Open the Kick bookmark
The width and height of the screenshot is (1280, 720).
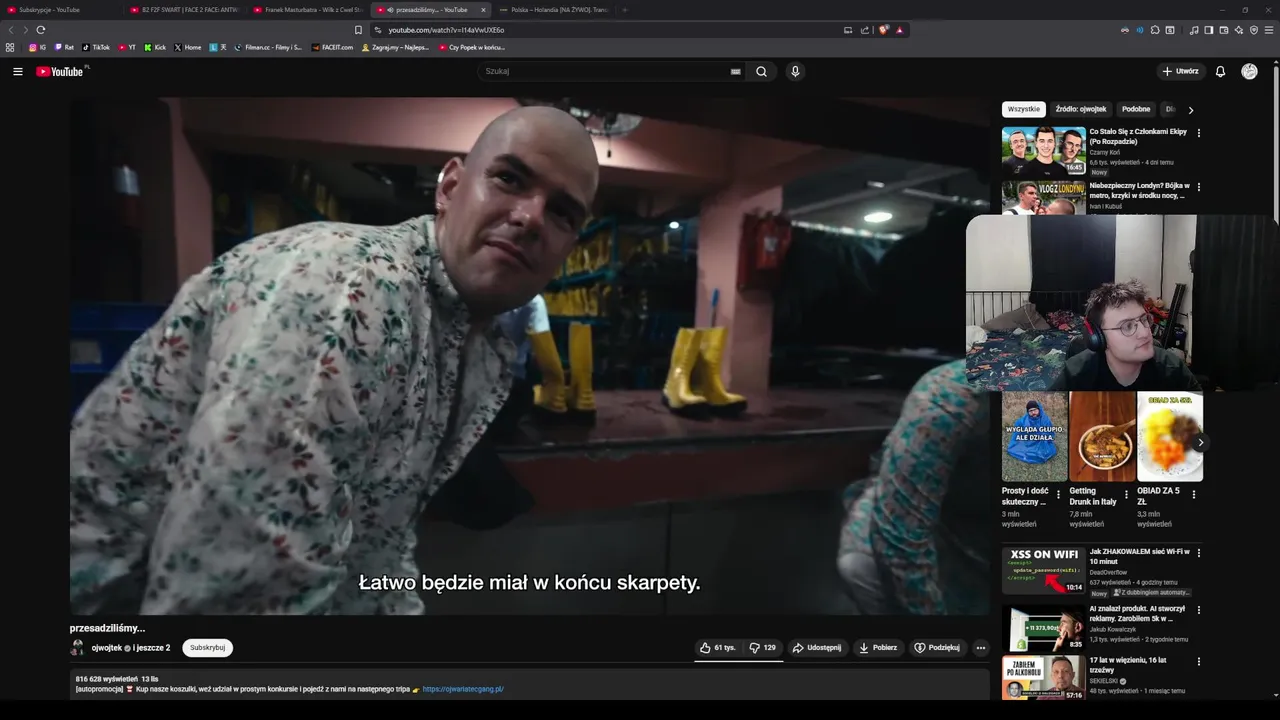tap(155, 47)
